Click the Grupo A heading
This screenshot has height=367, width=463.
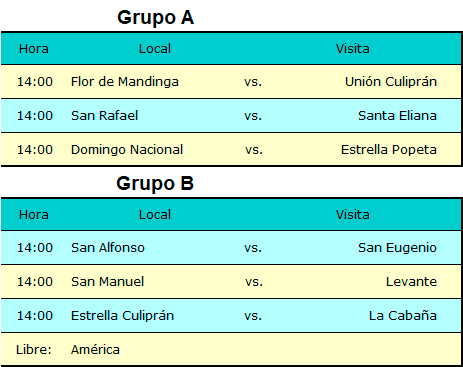coord(155,18)
